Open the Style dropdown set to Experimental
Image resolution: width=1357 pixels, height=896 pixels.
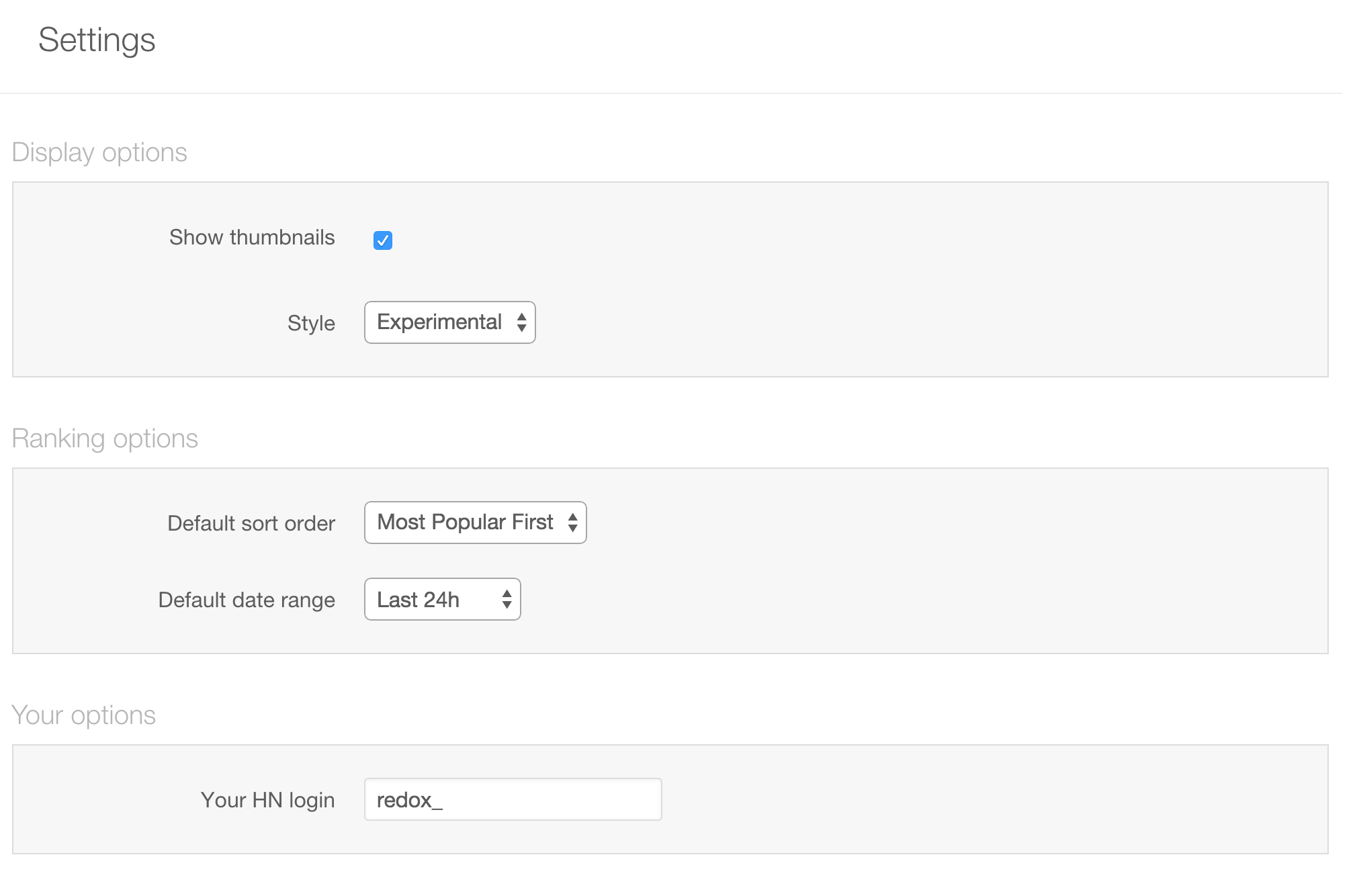[450, 322]
